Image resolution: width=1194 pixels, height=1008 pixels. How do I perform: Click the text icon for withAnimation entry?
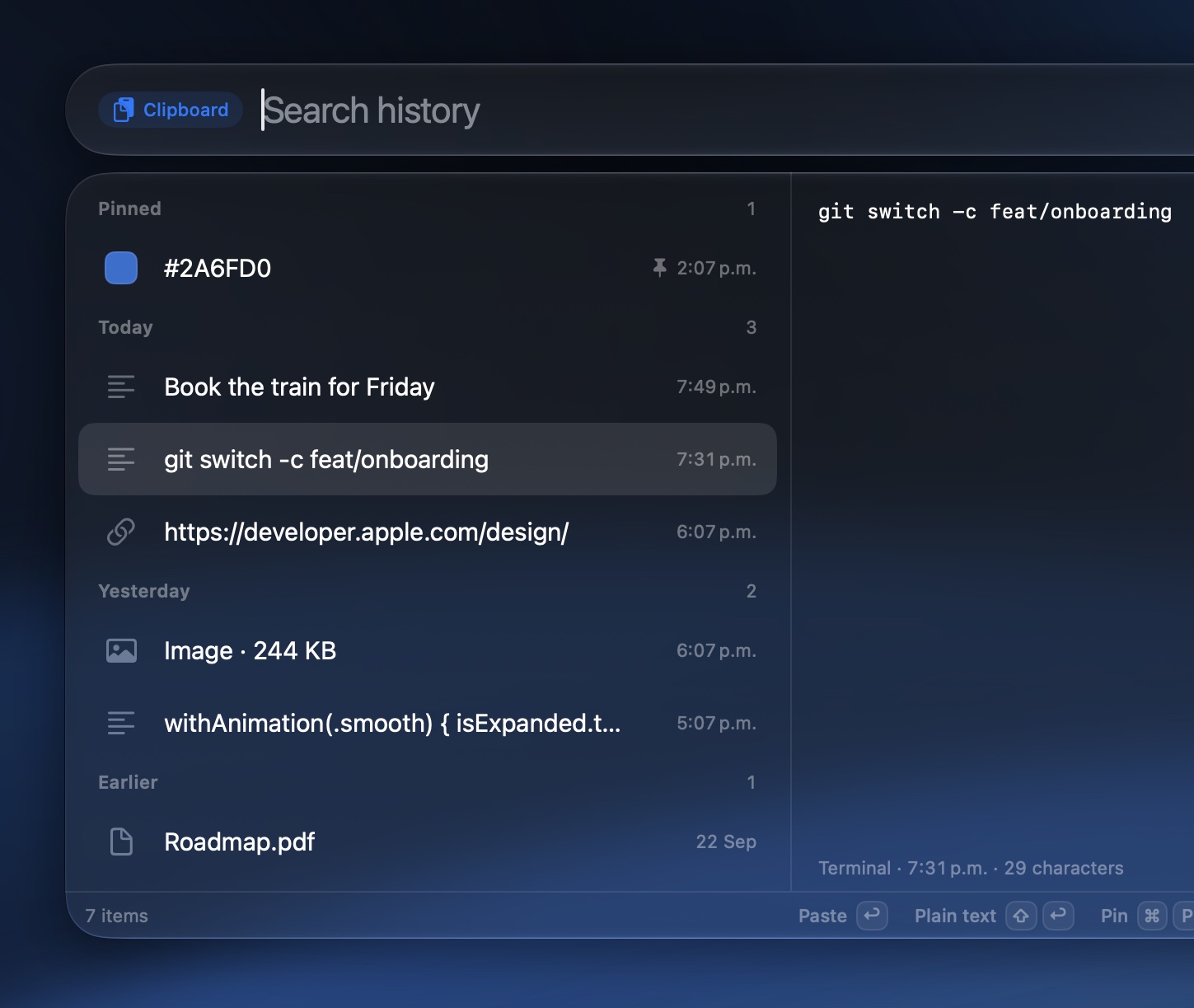point(121,723)
